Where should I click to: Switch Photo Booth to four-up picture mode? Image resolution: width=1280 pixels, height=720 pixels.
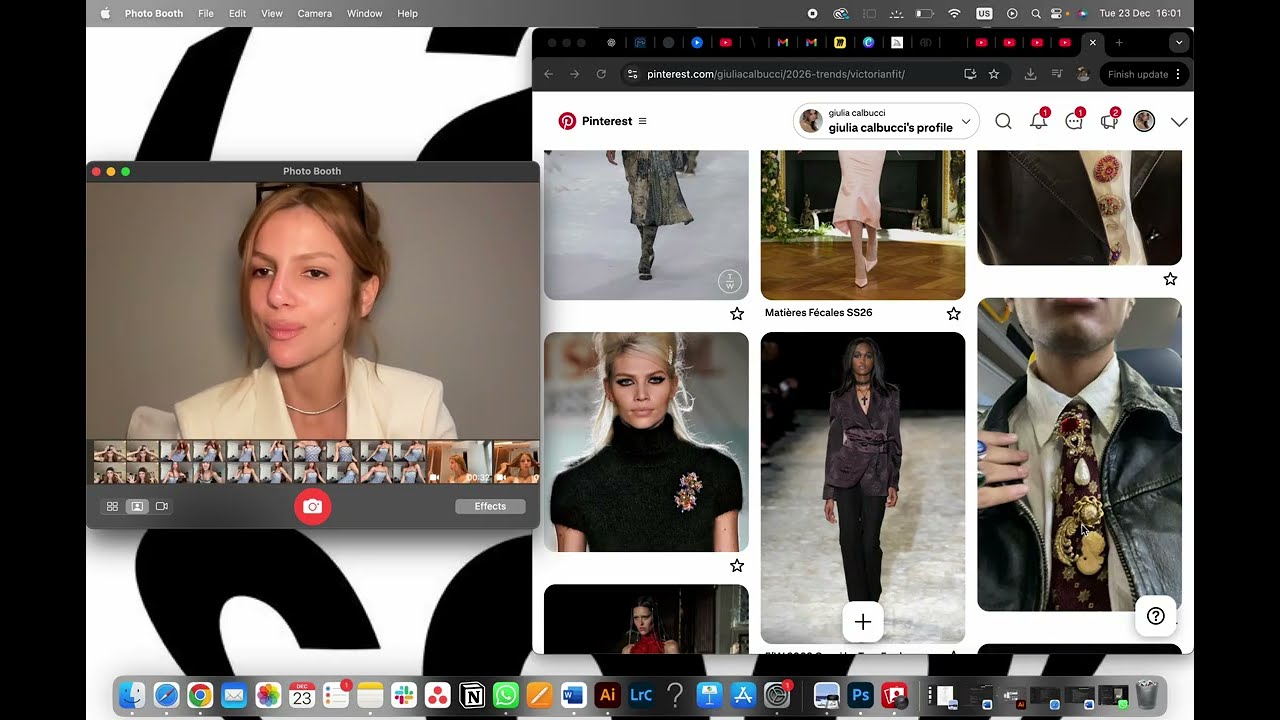coord(112,507)
